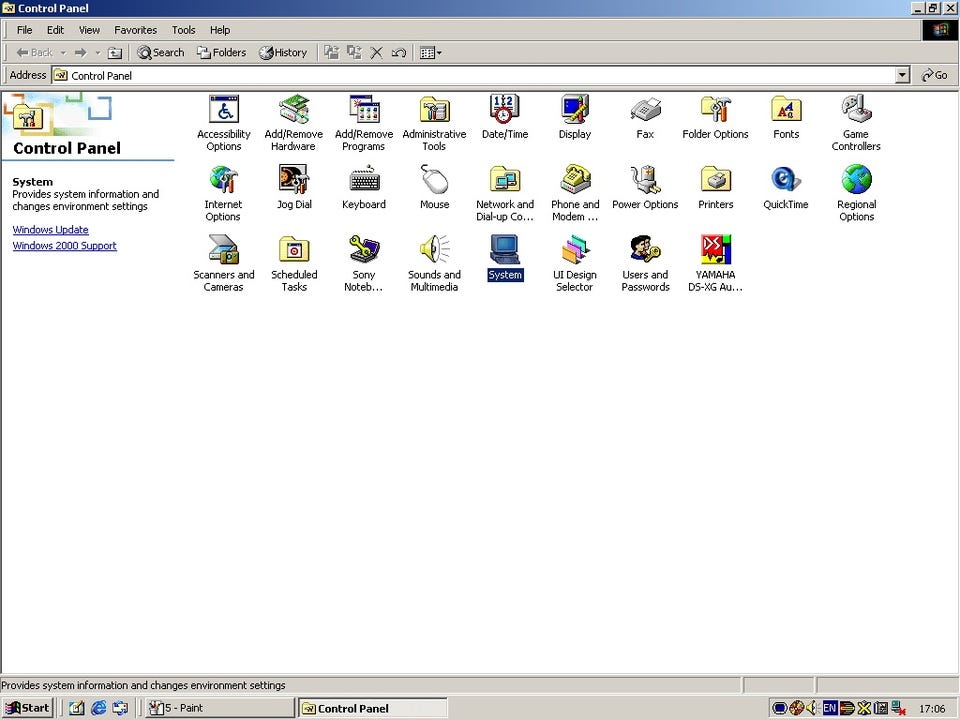
Task: Open the Tools menu
Action: click(x=183, y=30)
